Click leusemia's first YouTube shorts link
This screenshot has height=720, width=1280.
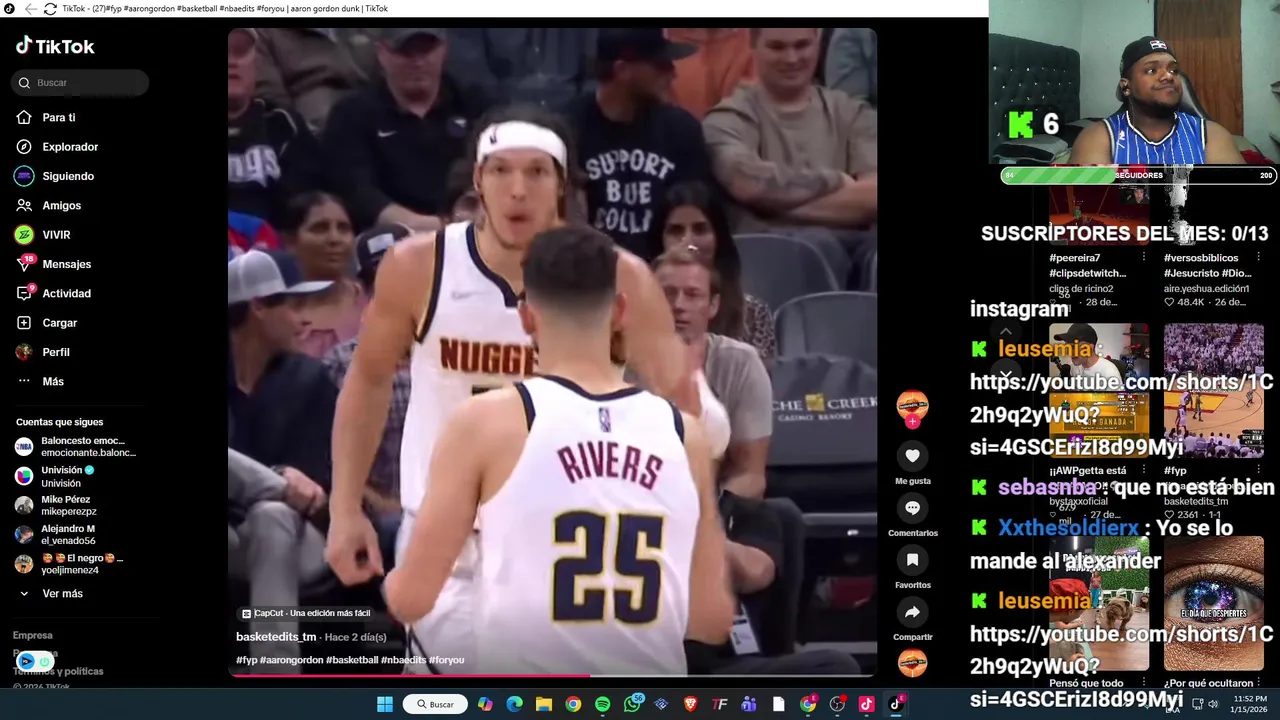[1120, 414]
